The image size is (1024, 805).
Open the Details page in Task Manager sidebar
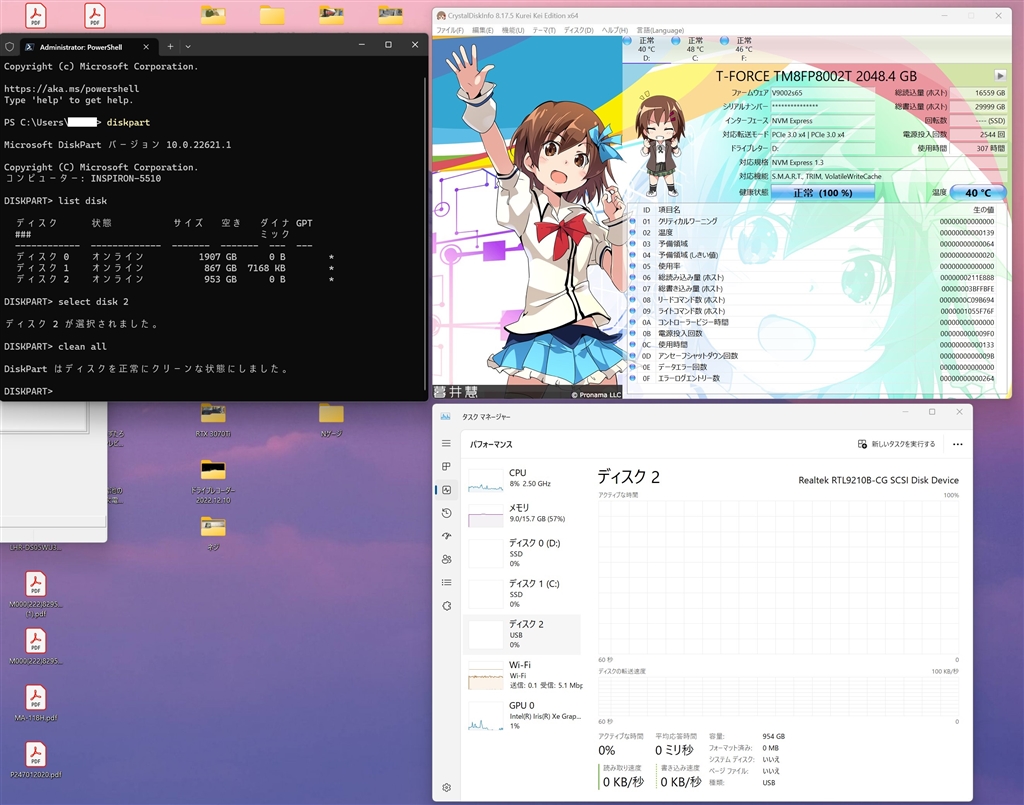pyautogui.click(x=447, y=582)
